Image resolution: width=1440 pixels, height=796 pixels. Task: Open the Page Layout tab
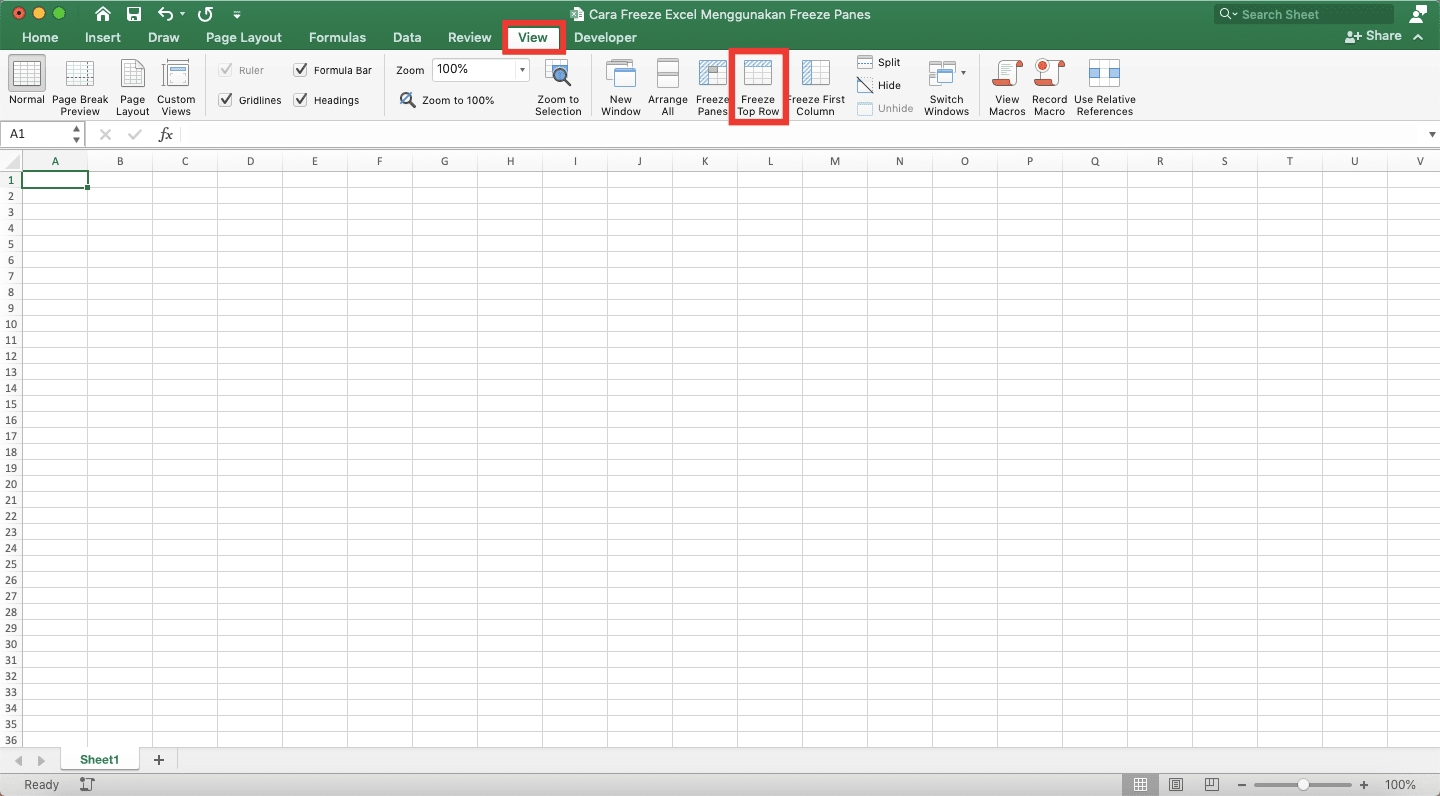coord(244,37)
